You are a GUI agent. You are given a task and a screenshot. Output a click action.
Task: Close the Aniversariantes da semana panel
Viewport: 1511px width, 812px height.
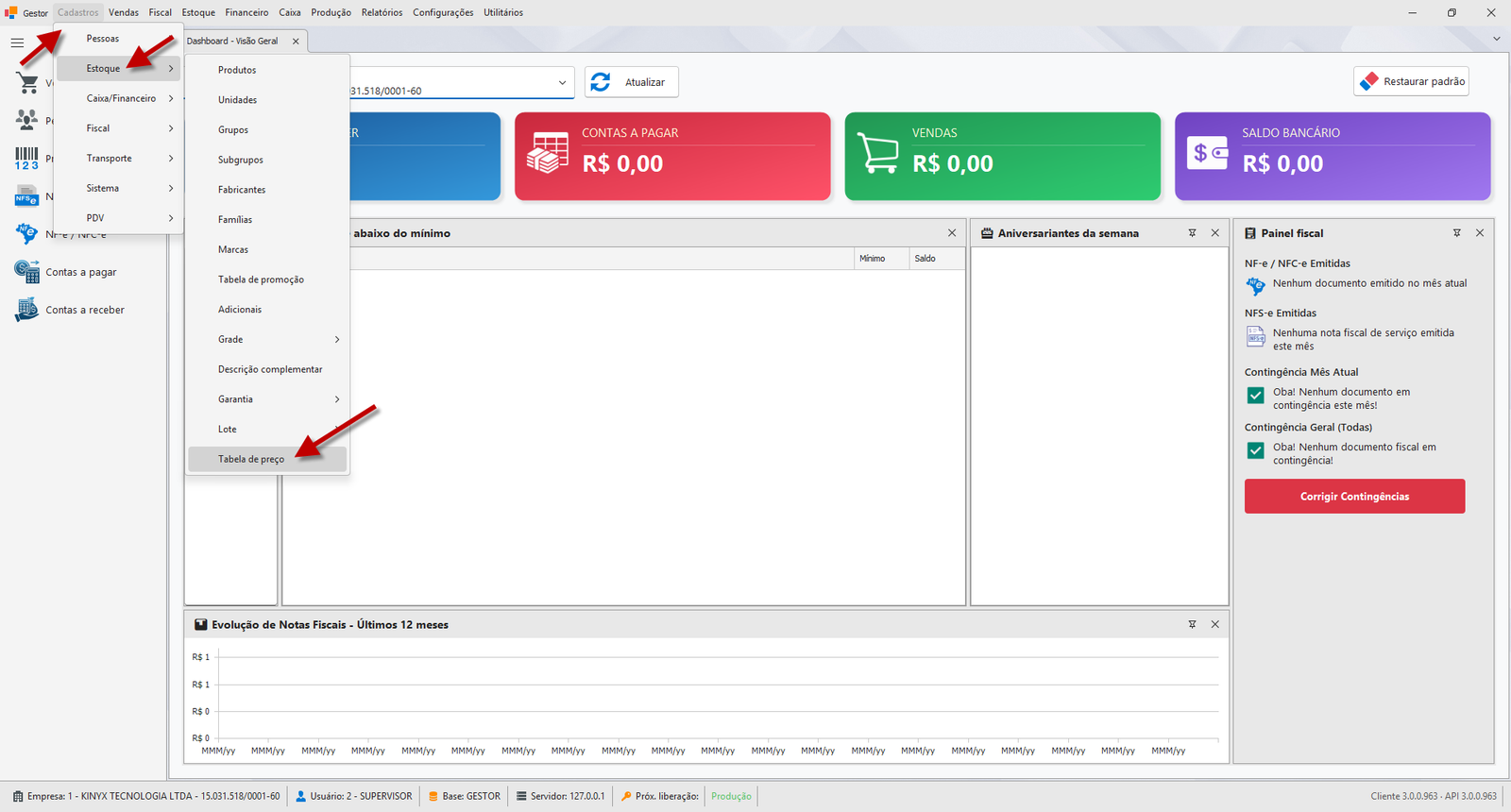pyautogui.click(x=1215, y=233)
